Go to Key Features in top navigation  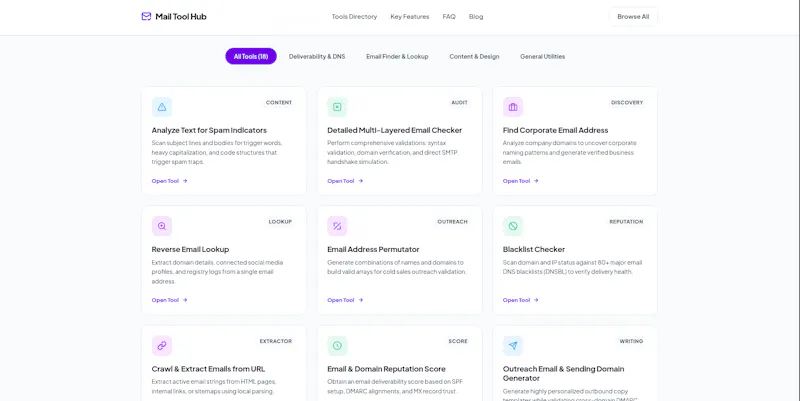pyautogui.click(x=410, y=17)
